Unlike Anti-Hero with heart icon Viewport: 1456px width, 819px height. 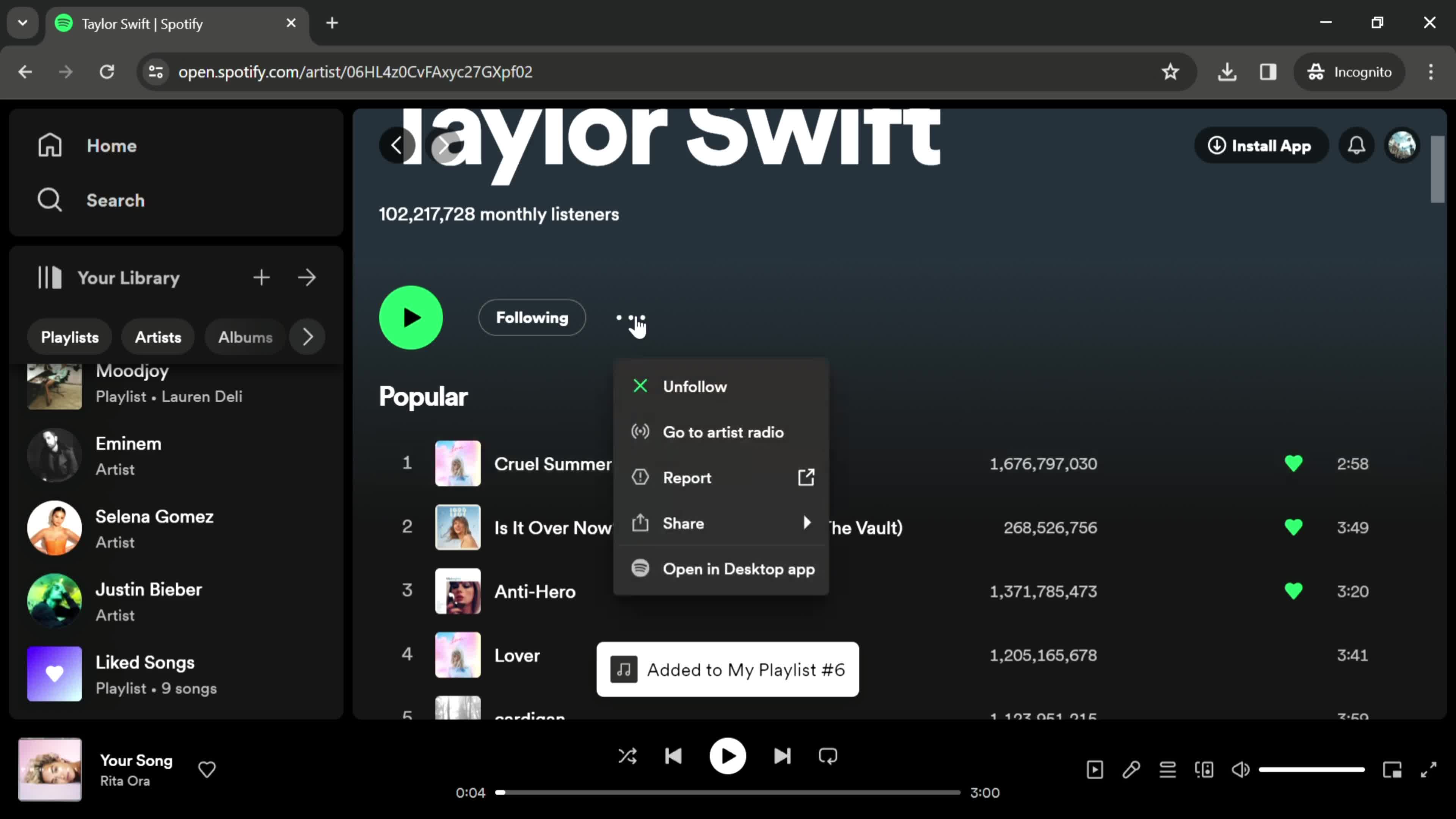coord(1293,592)
